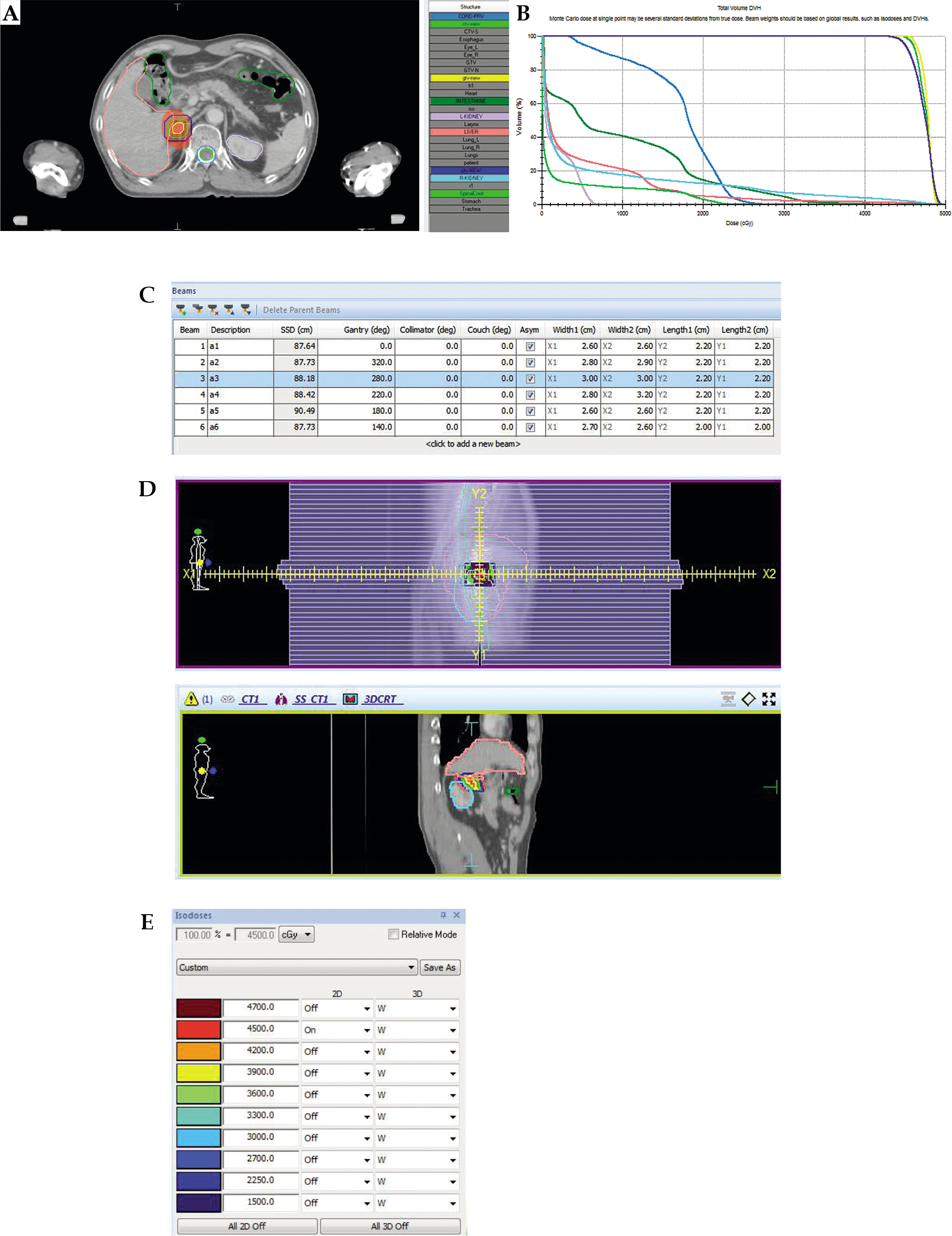
Task: Open the 3DCRT plan link
Action: tap(380, 699)
